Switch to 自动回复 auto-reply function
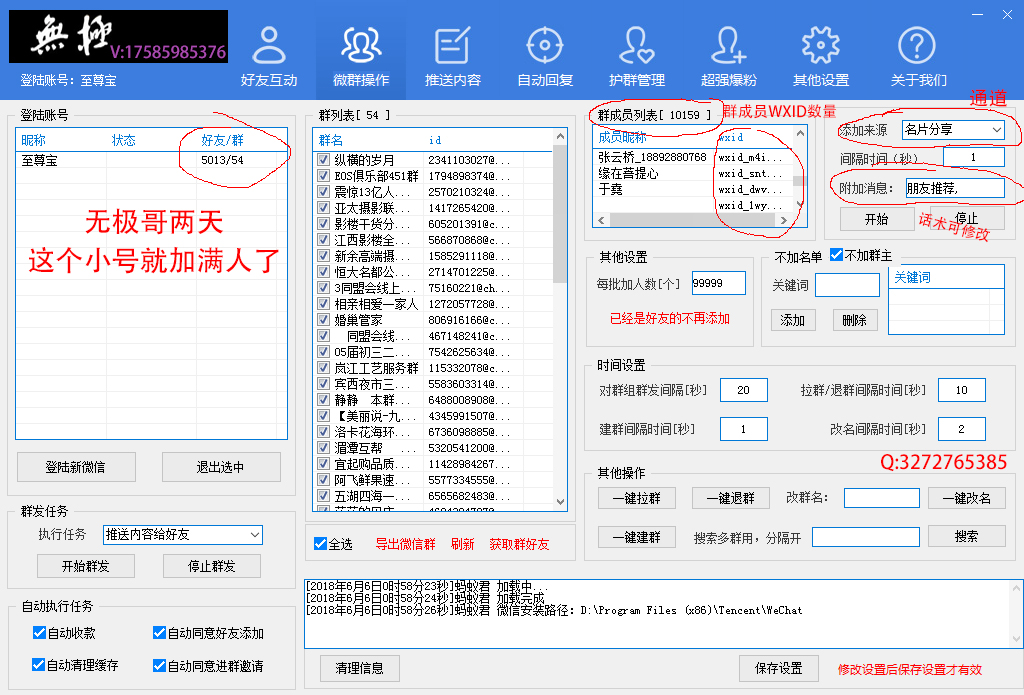 tap(544, 50)
